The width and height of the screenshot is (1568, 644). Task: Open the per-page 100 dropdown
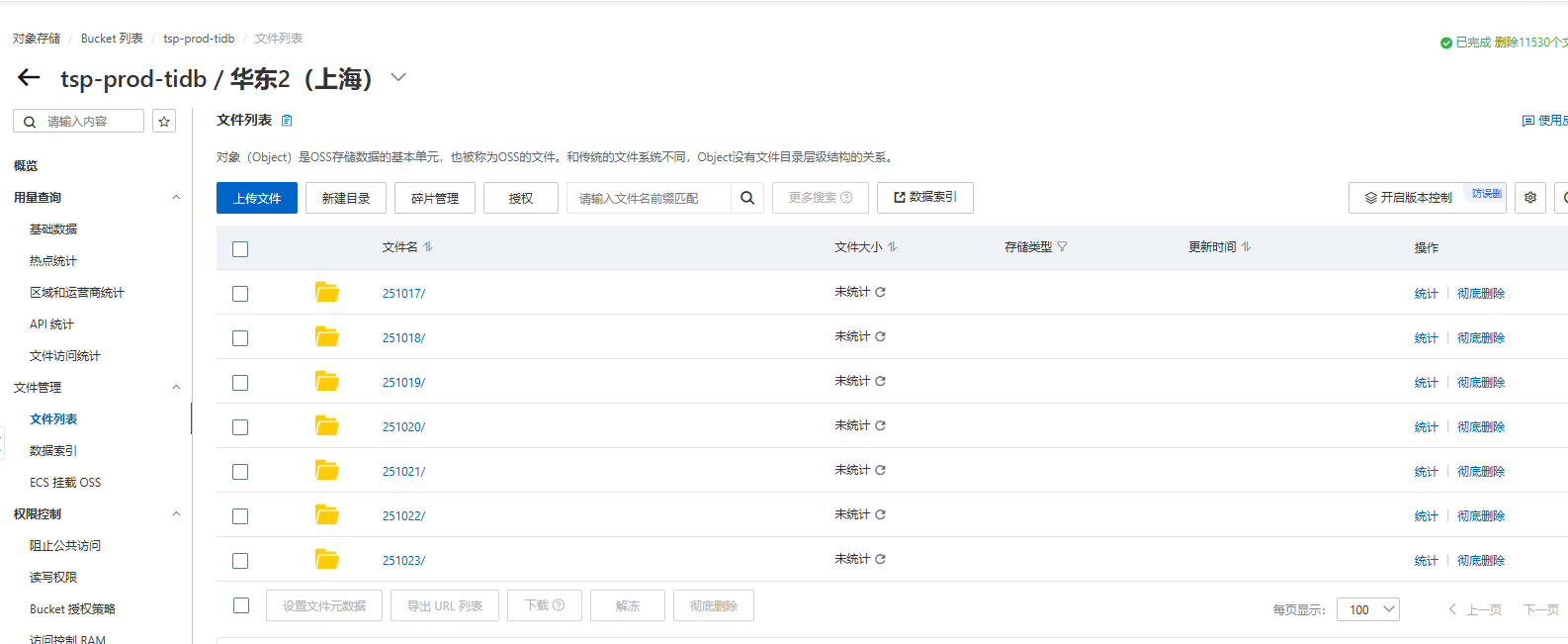coord(1368,609)
